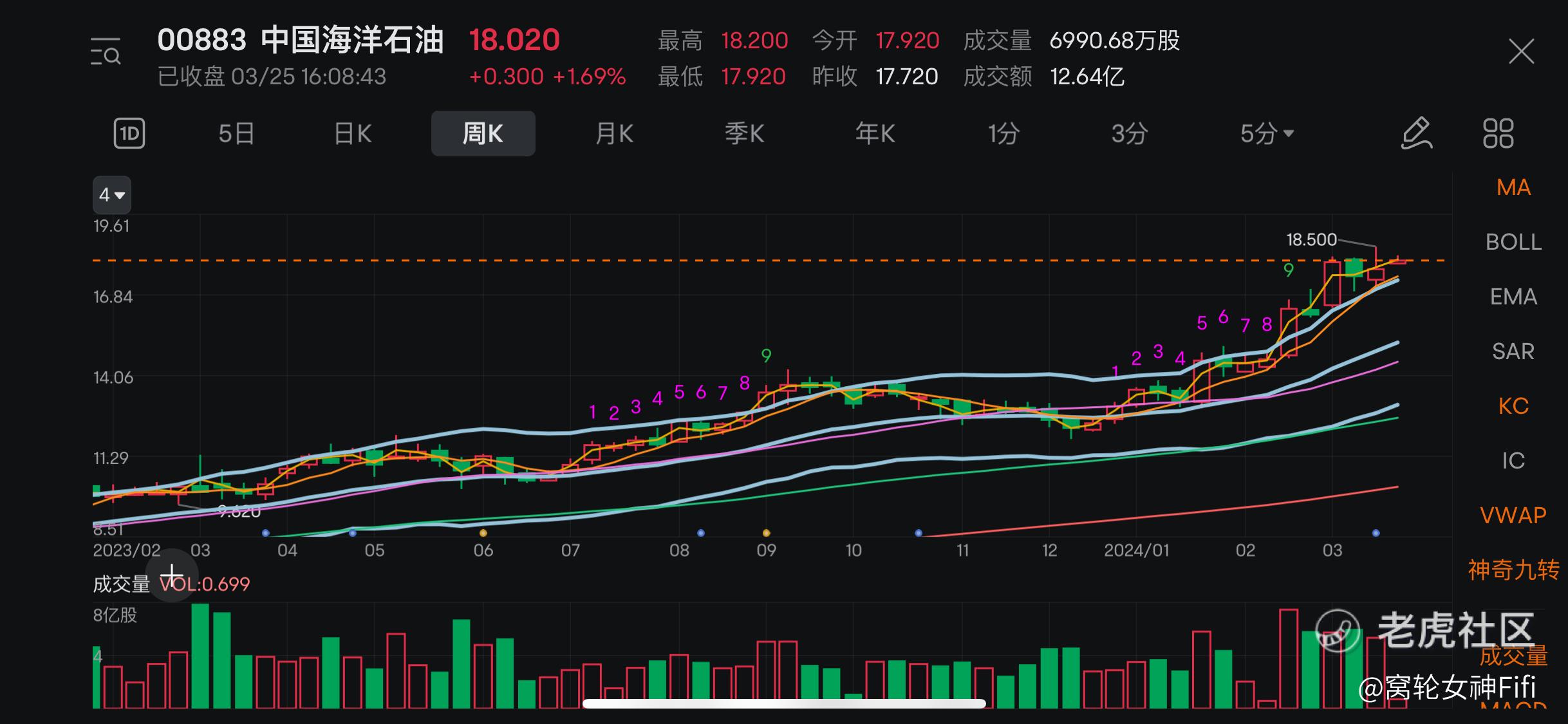Click the blue event dot under 05
Screen dimensions: 1568x724
point(352,533)
